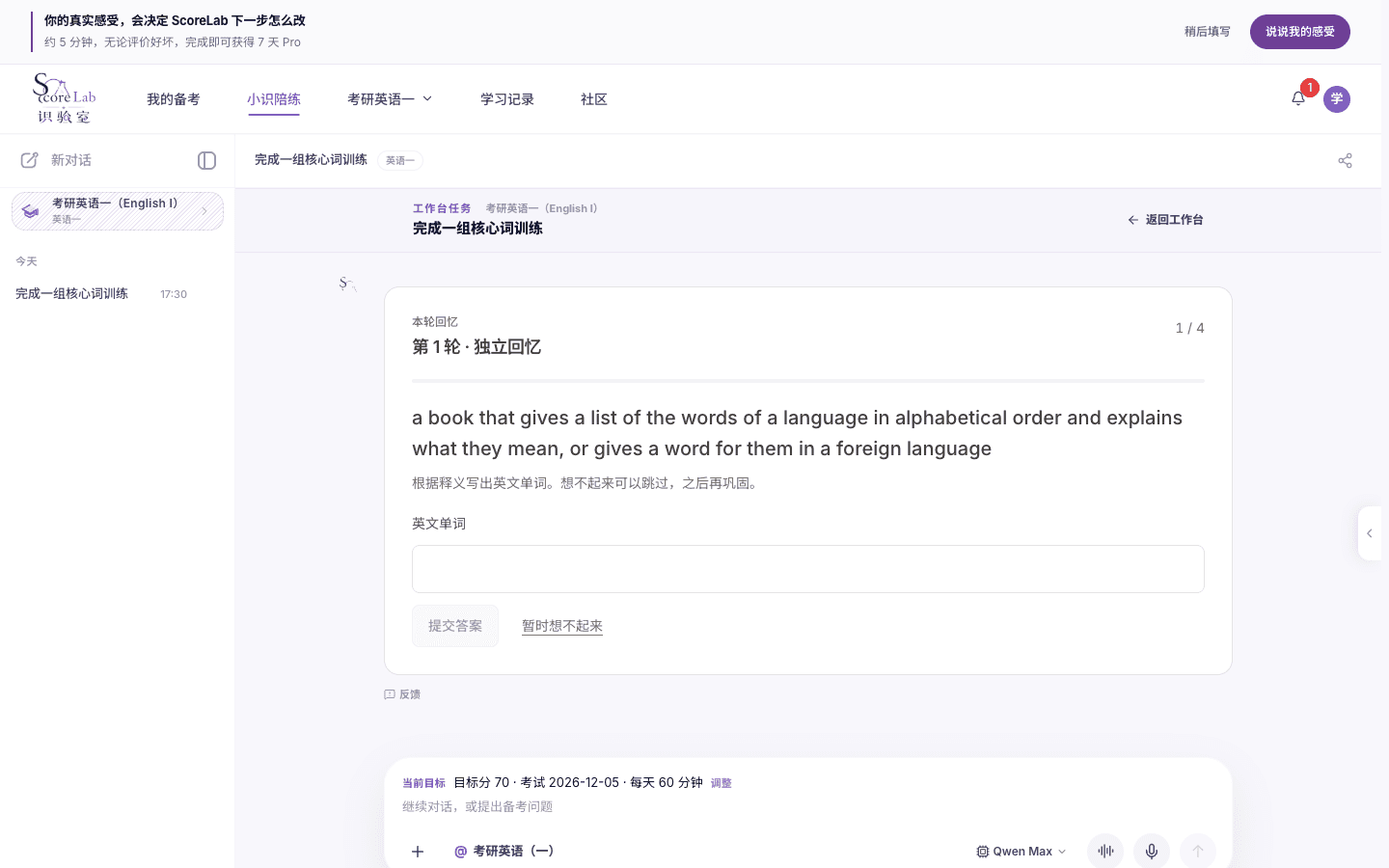Click the feedback icon below the card
This screenshot has height=868, width=1389.
(390, 694)
